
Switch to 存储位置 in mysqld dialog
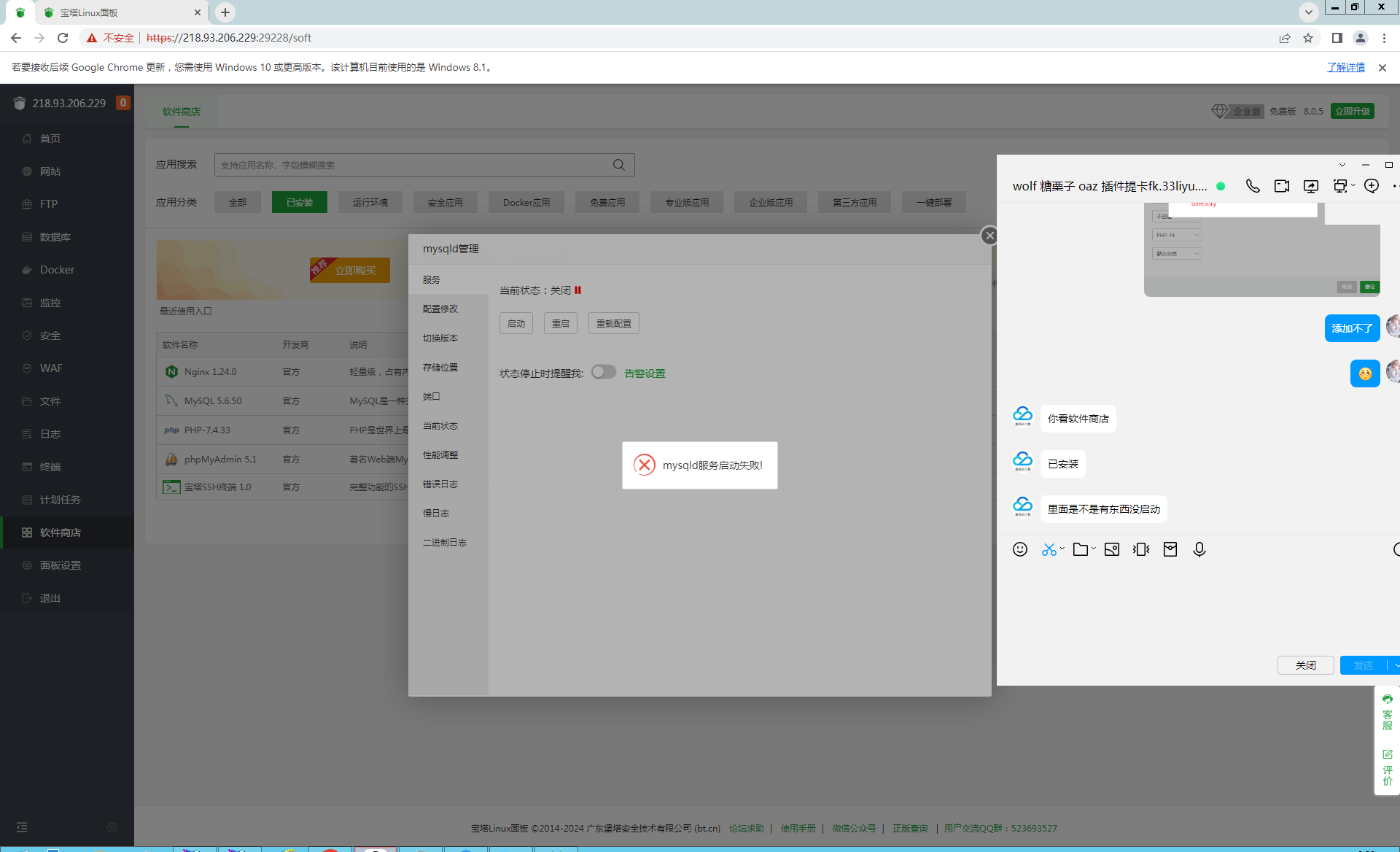[440, 368]
